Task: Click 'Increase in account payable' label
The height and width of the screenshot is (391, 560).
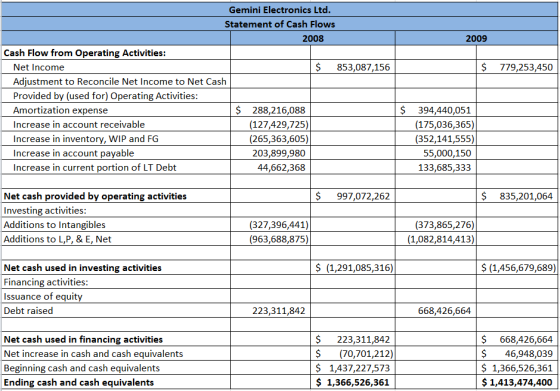Action: [74, 153]
